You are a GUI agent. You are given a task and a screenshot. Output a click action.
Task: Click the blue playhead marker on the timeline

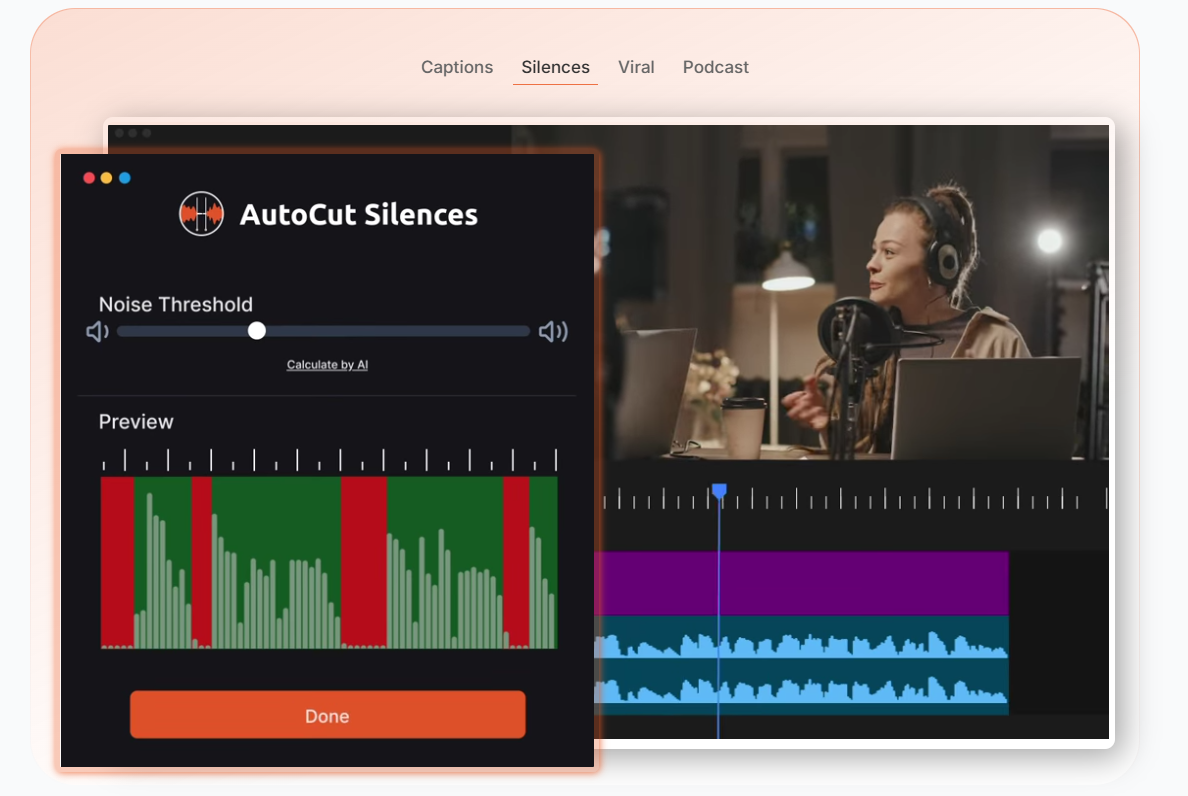pos(718,491)
